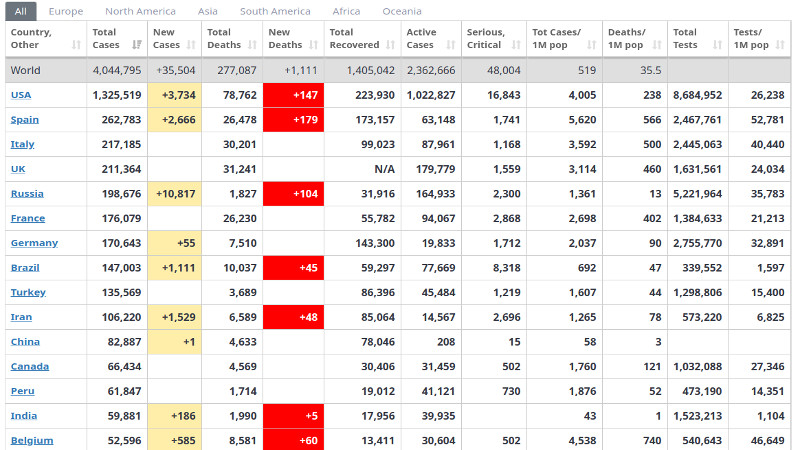Click USA's yellow new cases cell
The height and width of the screenshot is (450, 800).
click(x=174, y=95)
